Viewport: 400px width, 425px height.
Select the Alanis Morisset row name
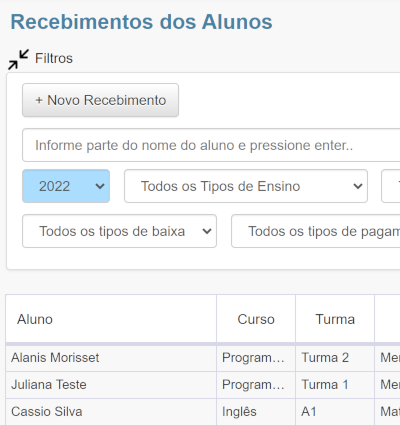click(x=55, y=358)
